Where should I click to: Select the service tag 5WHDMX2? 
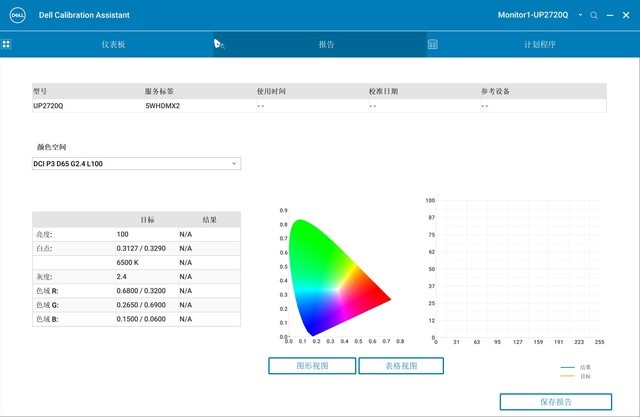[x=162, y=106]
